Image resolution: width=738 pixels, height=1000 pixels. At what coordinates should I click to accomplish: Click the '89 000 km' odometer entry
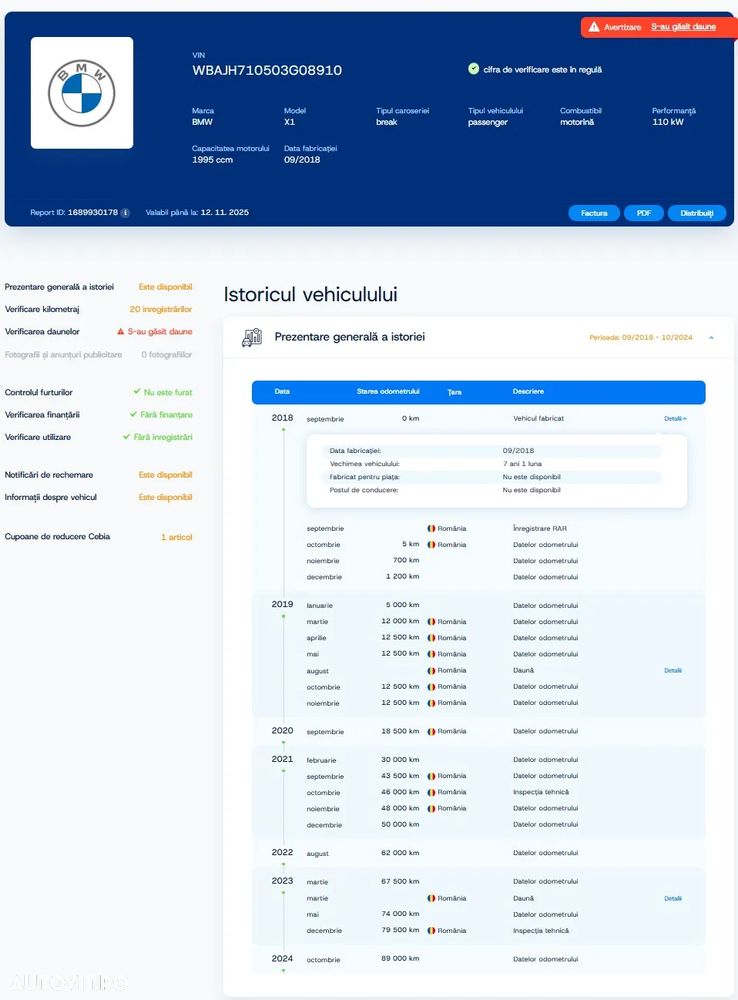click(400, 959)
